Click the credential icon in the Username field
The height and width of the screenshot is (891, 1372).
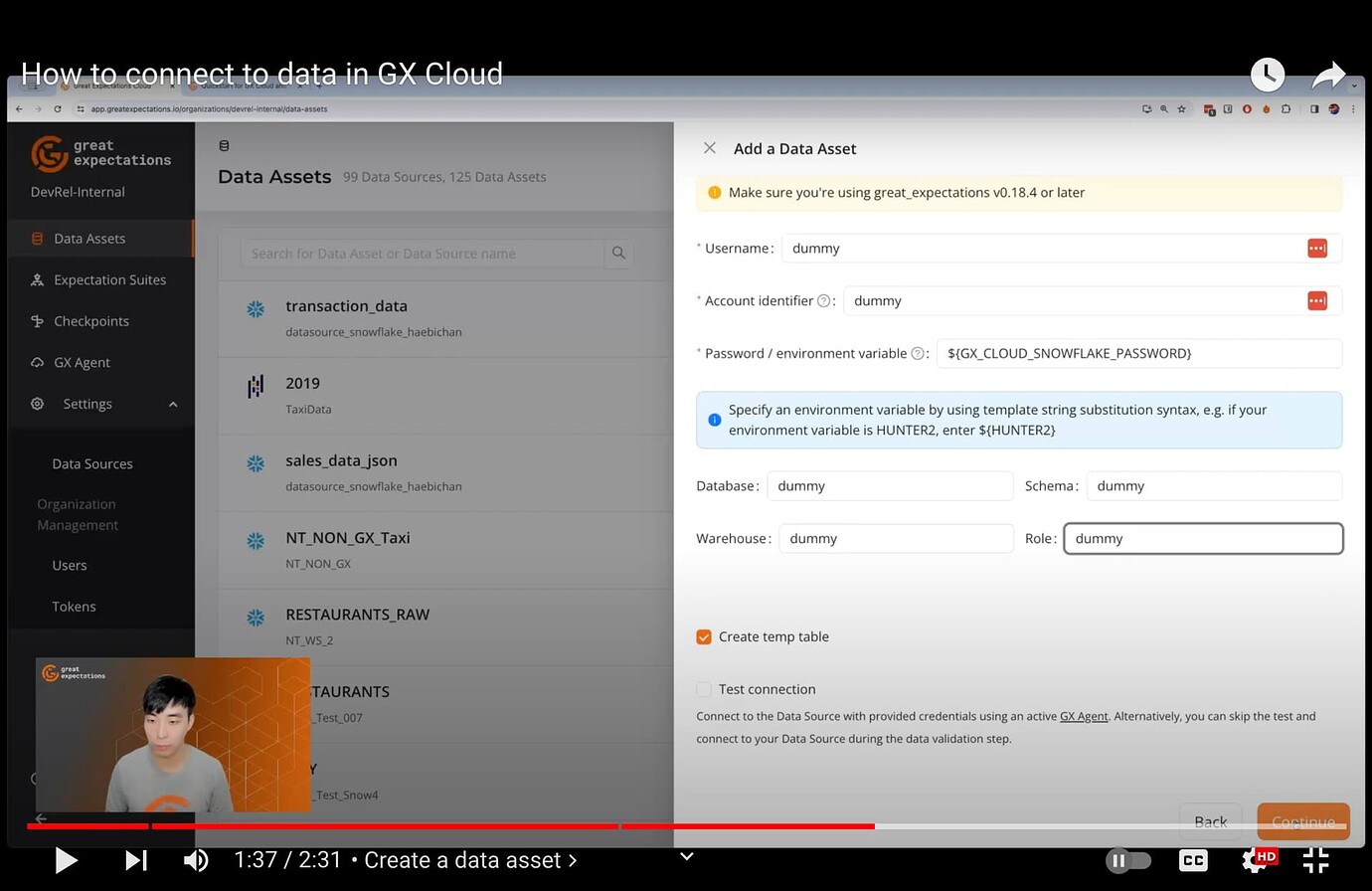point(1317,248)
